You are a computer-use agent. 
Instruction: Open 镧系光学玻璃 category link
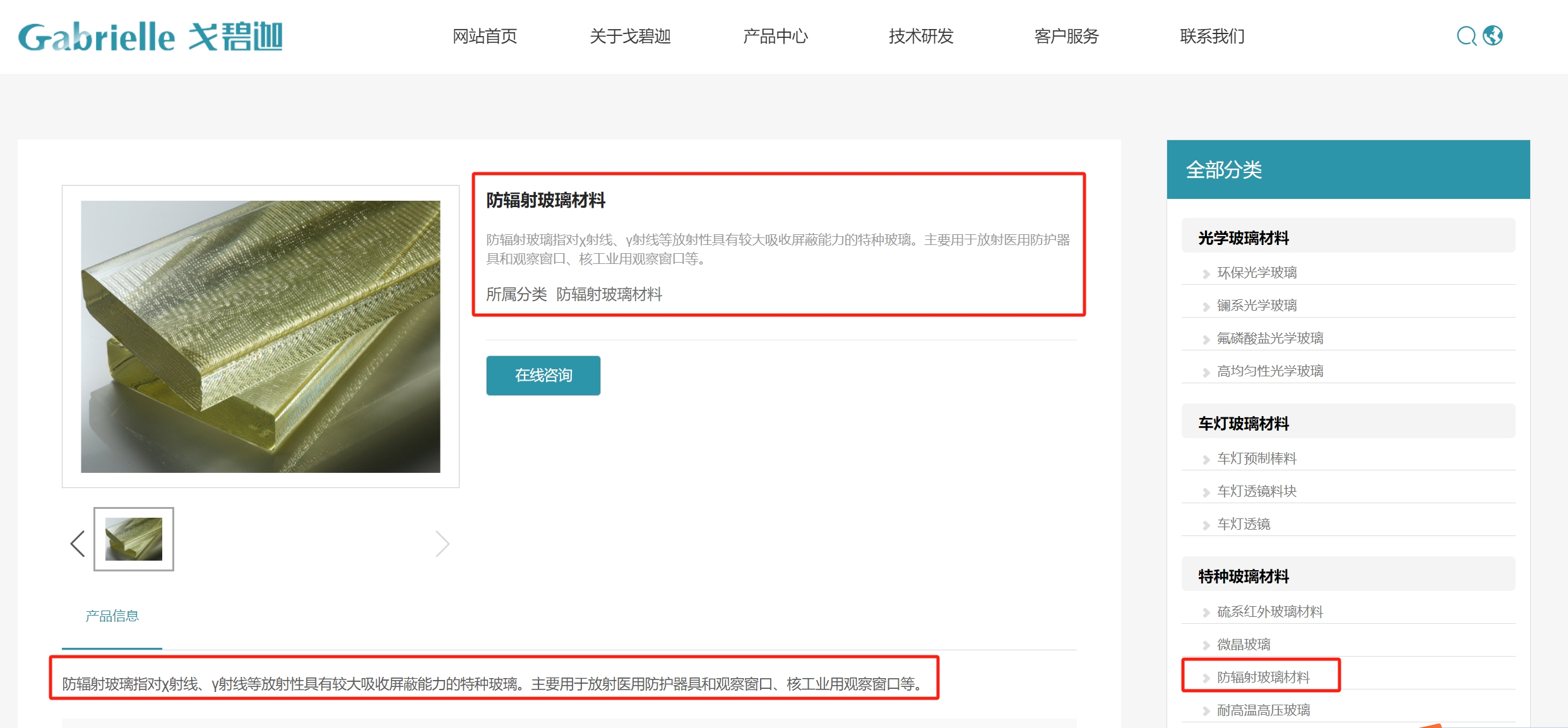tap(1257, 306)
